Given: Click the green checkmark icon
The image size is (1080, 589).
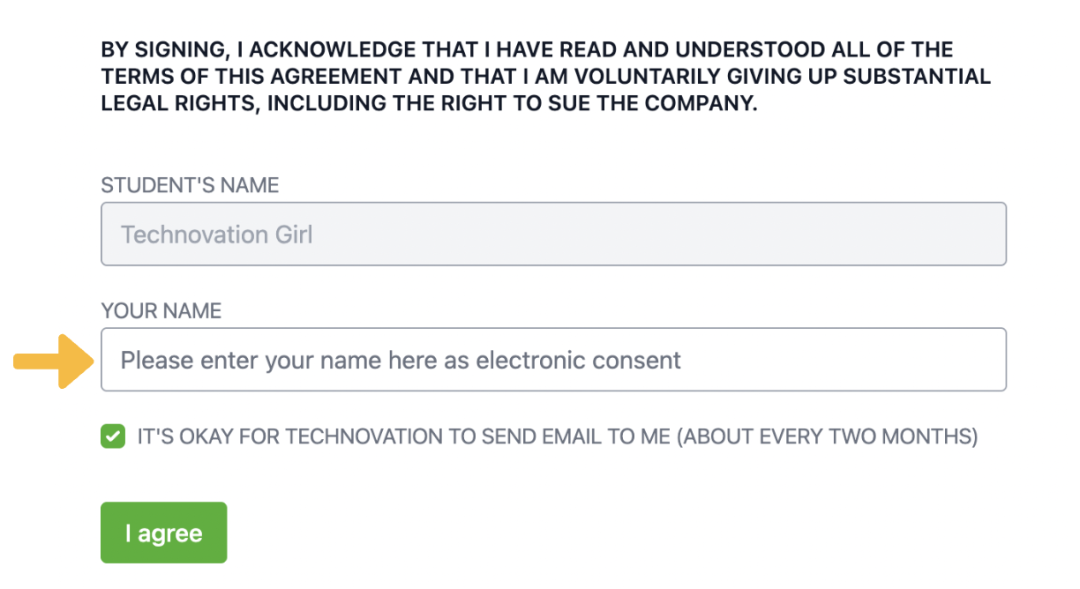Looking at the screenshot, I should point(113,437).
